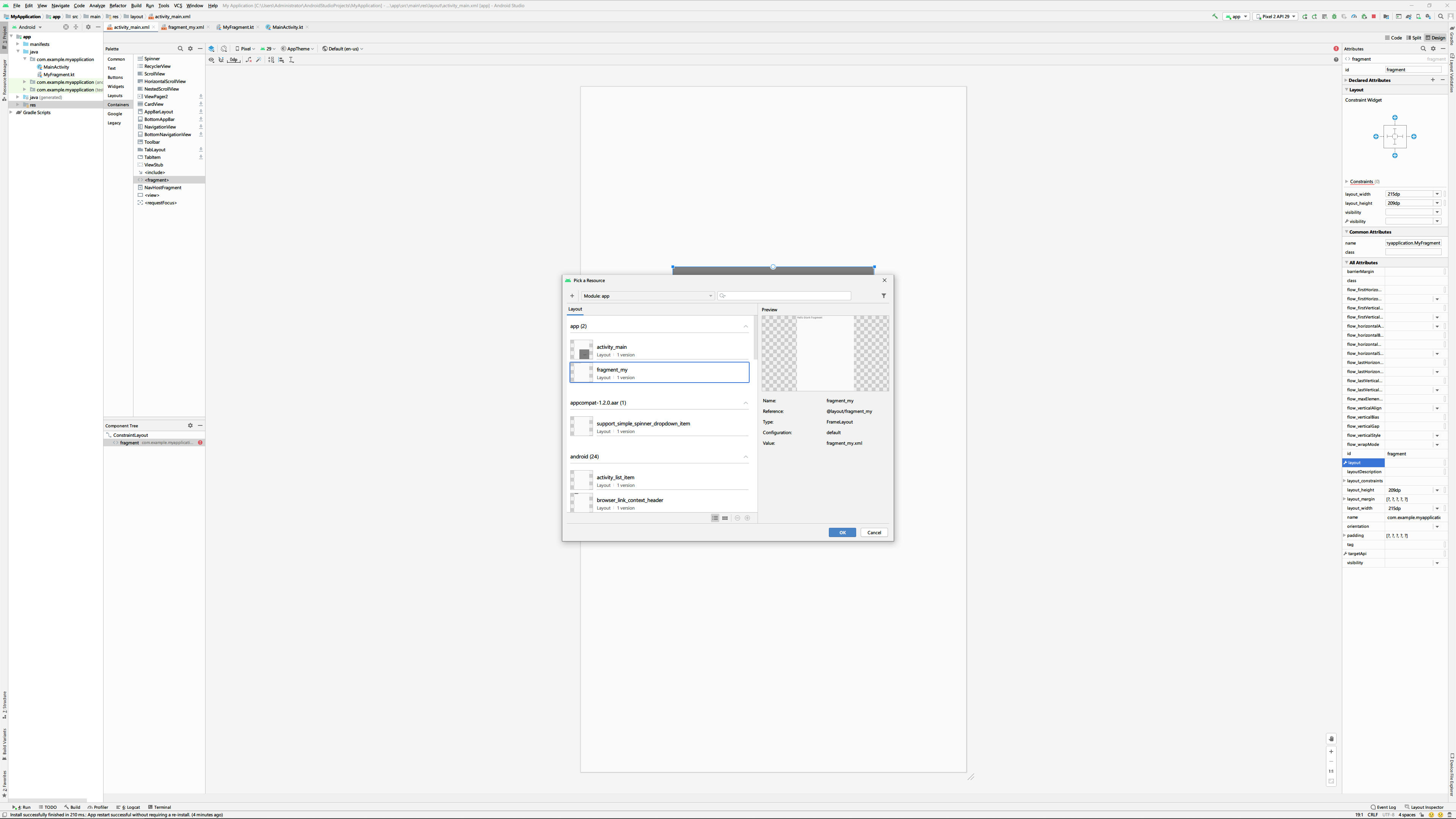Click the search icon in Palette panel
Image resolution: width=1456 pixels, height=819 pixels.
[x=180, y=49]
